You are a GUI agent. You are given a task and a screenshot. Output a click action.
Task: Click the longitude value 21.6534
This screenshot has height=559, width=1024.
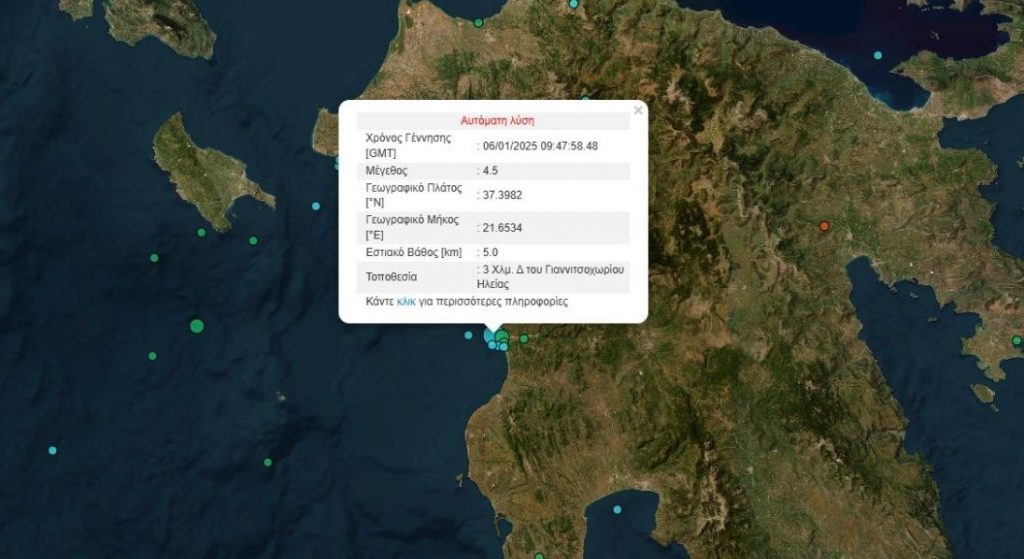pyautogui.click(x=502, y=228)
